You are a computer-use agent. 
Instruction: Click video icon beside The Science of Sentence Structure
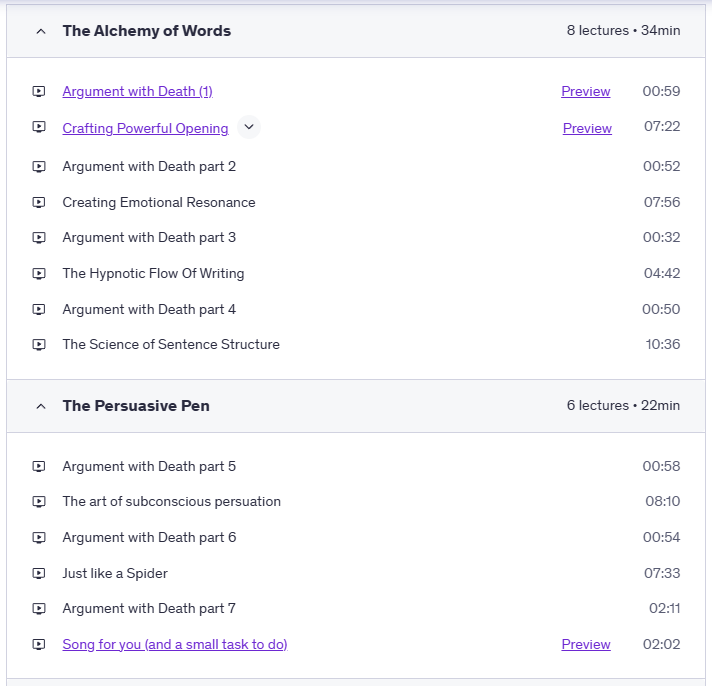[39, 344]
